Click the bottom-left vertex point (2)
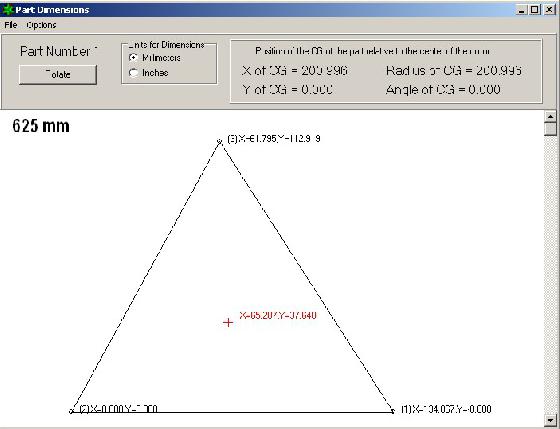The height and width of the screenshot is (429, 560). (x=71, y=411)
